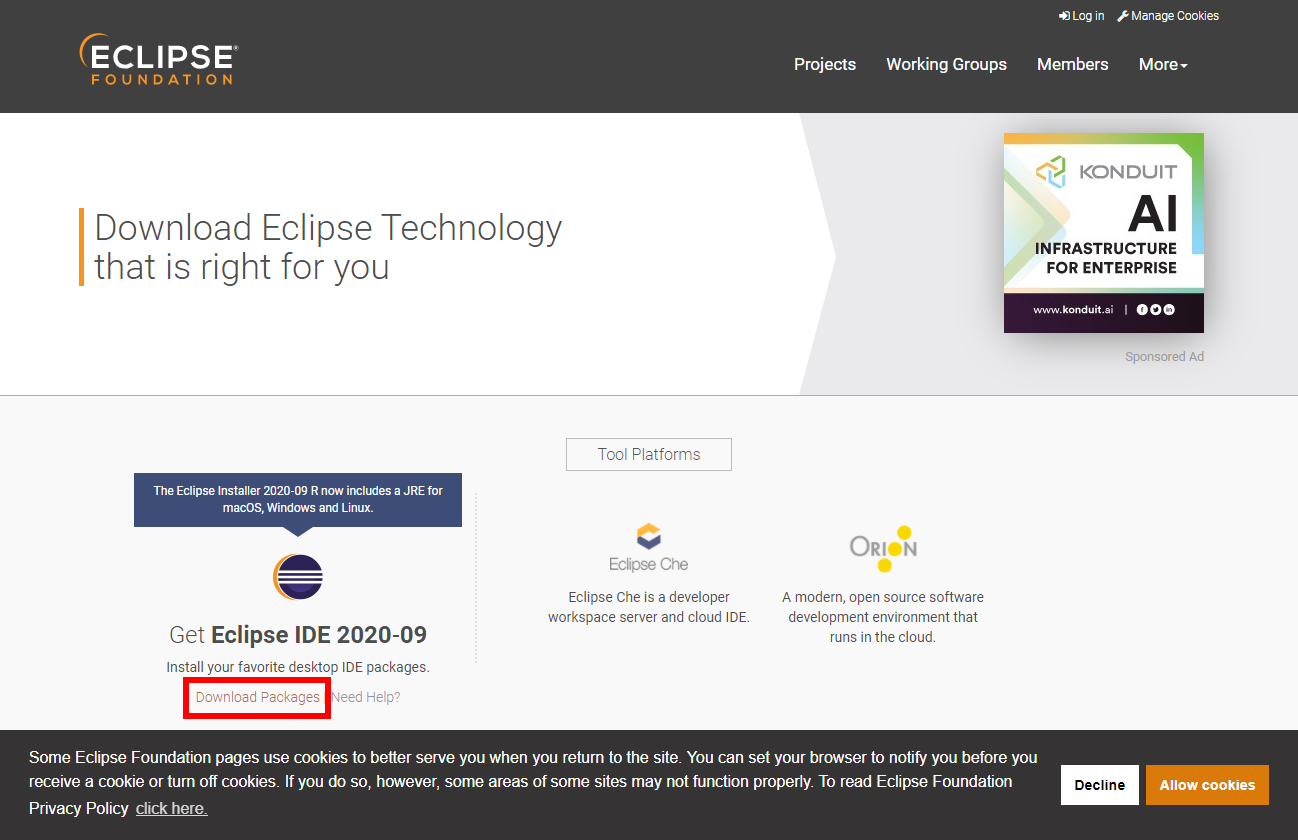Click the 'Get Eclipse IDE 2020-09' heading

click(298, 635)
